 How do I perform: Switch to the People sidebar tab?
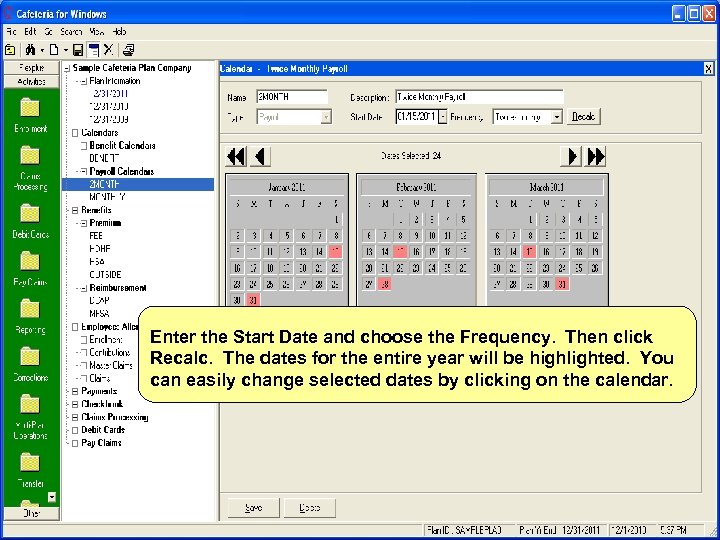tap(32, 68)
